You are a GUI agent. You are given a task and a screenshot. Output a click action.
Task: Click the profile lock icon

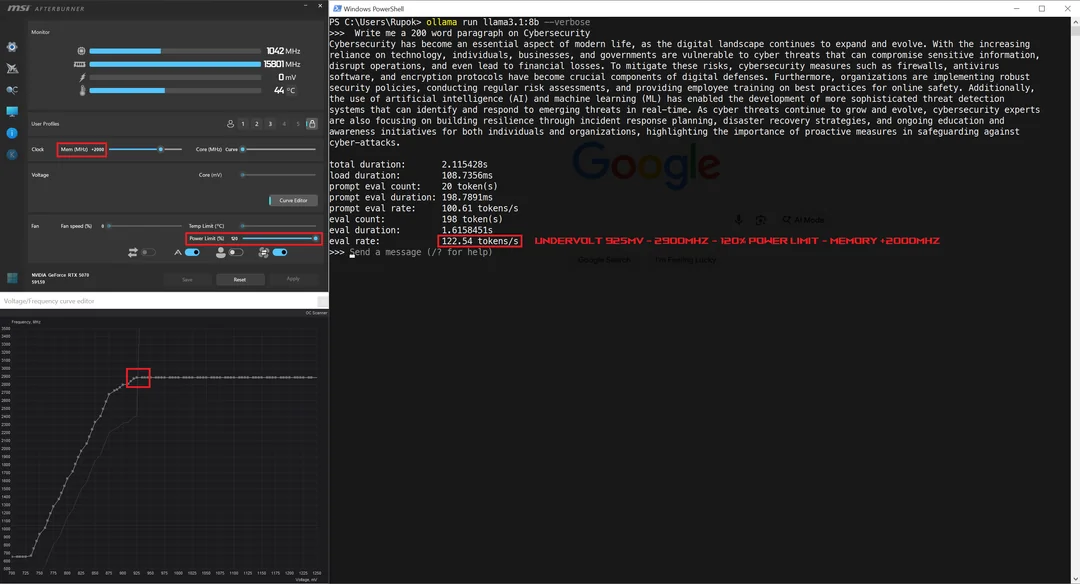312,124
